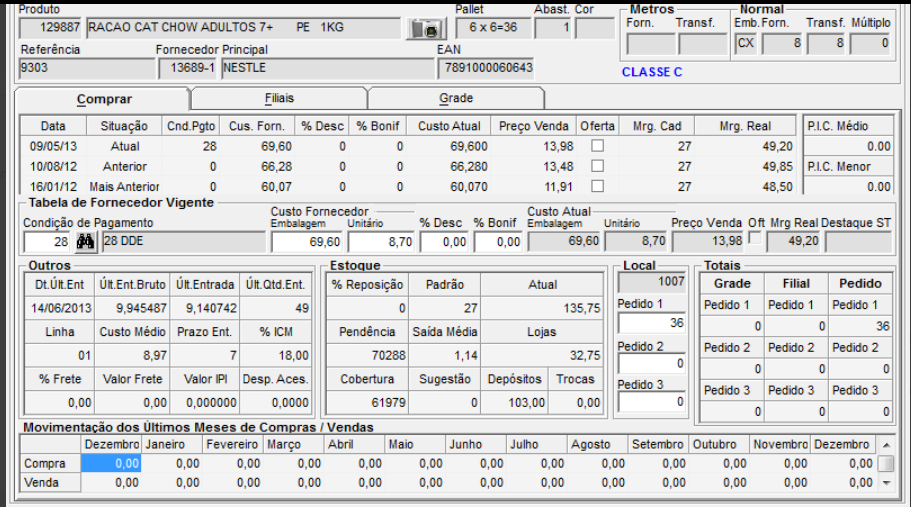Click the Pedido 2 input field
The width and height of the screenshot is (911, 507).
[x=651, y=364]
